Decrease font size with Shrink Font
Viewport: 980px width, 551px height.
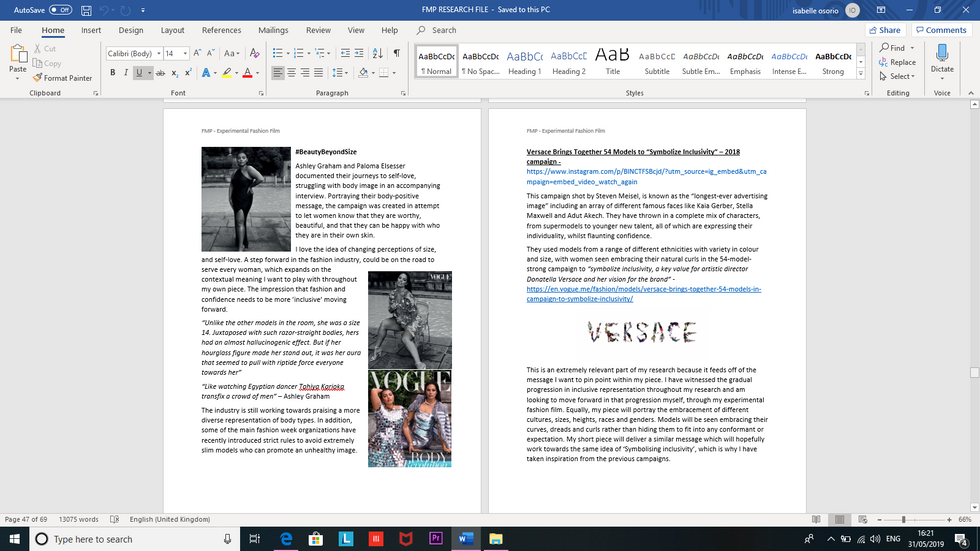pos(211,53)
